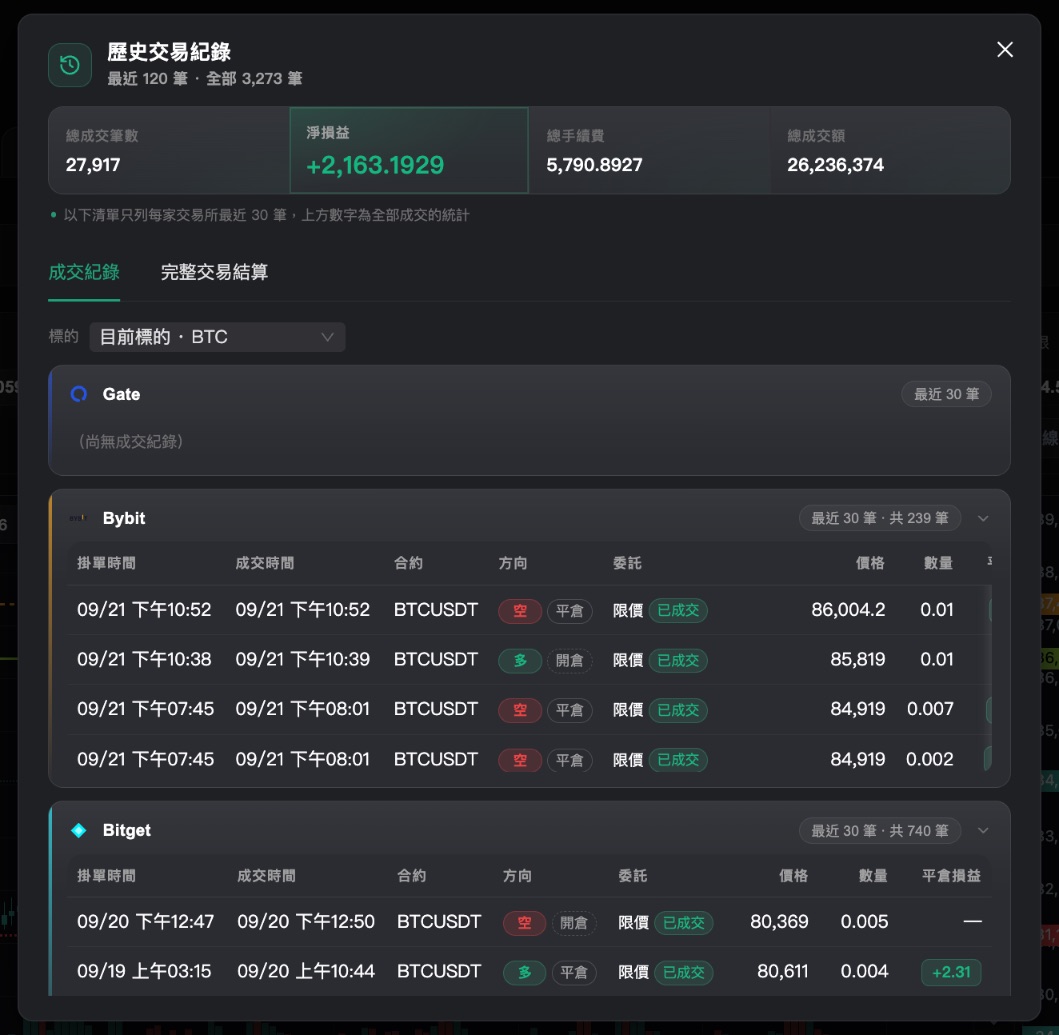Click Bybit header title text
This screenshot has width=1059, height=1035.
(124, 518)
